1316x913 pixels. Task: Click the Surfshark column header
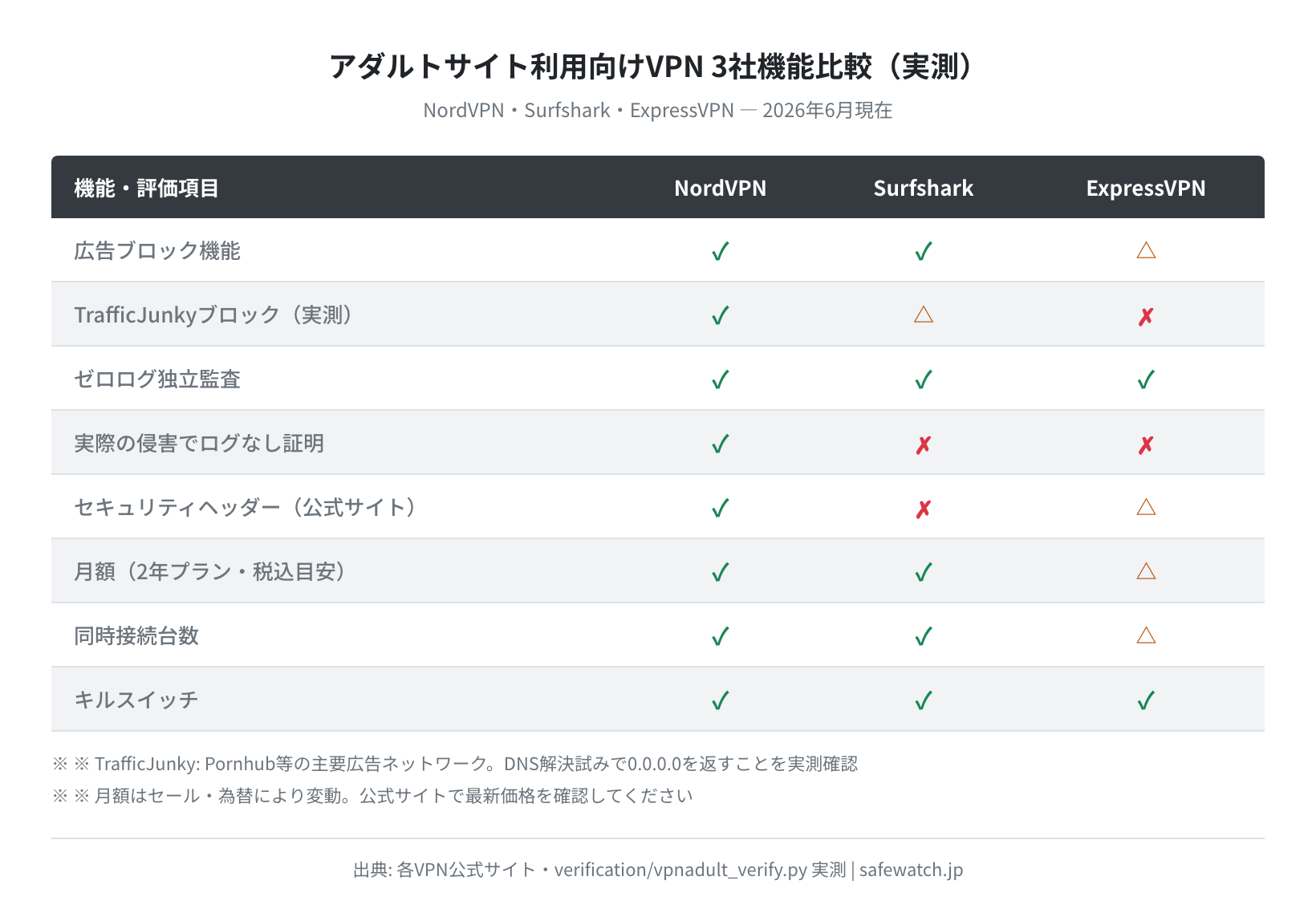click(924, 189)
